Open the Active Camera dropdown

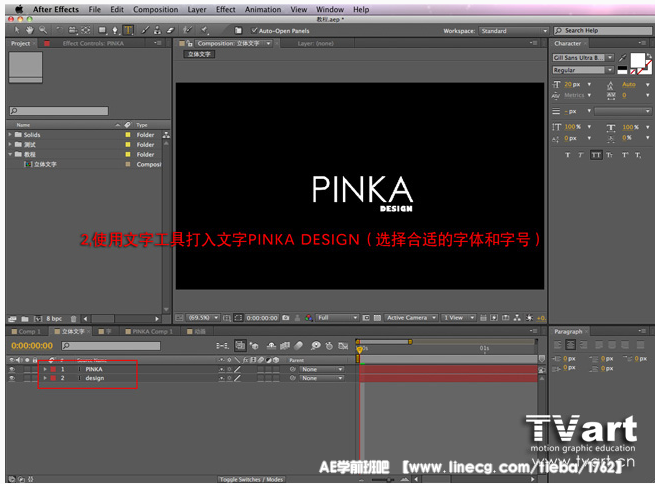click(411, 318)
